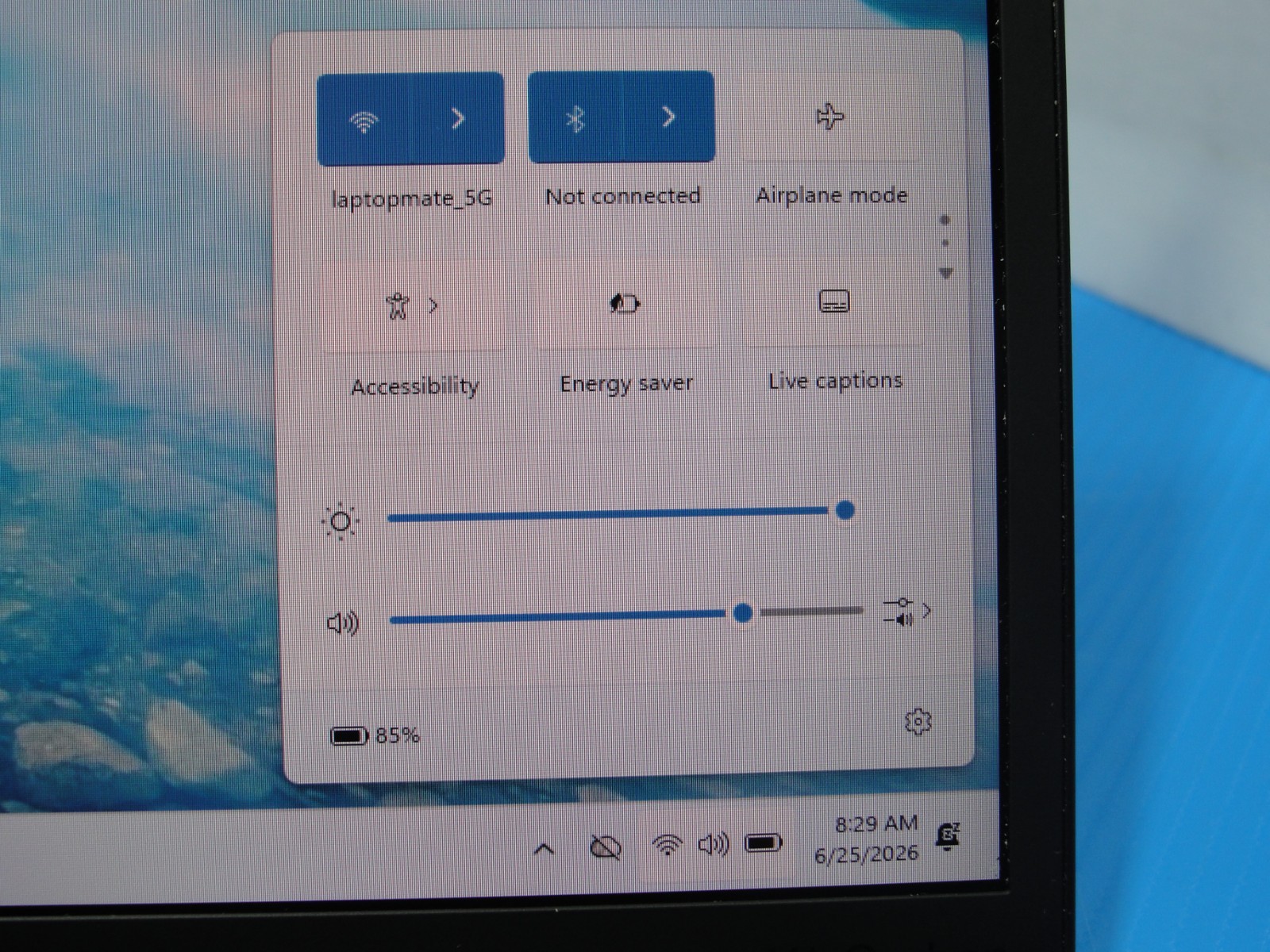Image resolution: width=1270 pixels, height=952 pixels.
Task: Click the laptopmate_5G network label
Action: click(x=412, y=198)
